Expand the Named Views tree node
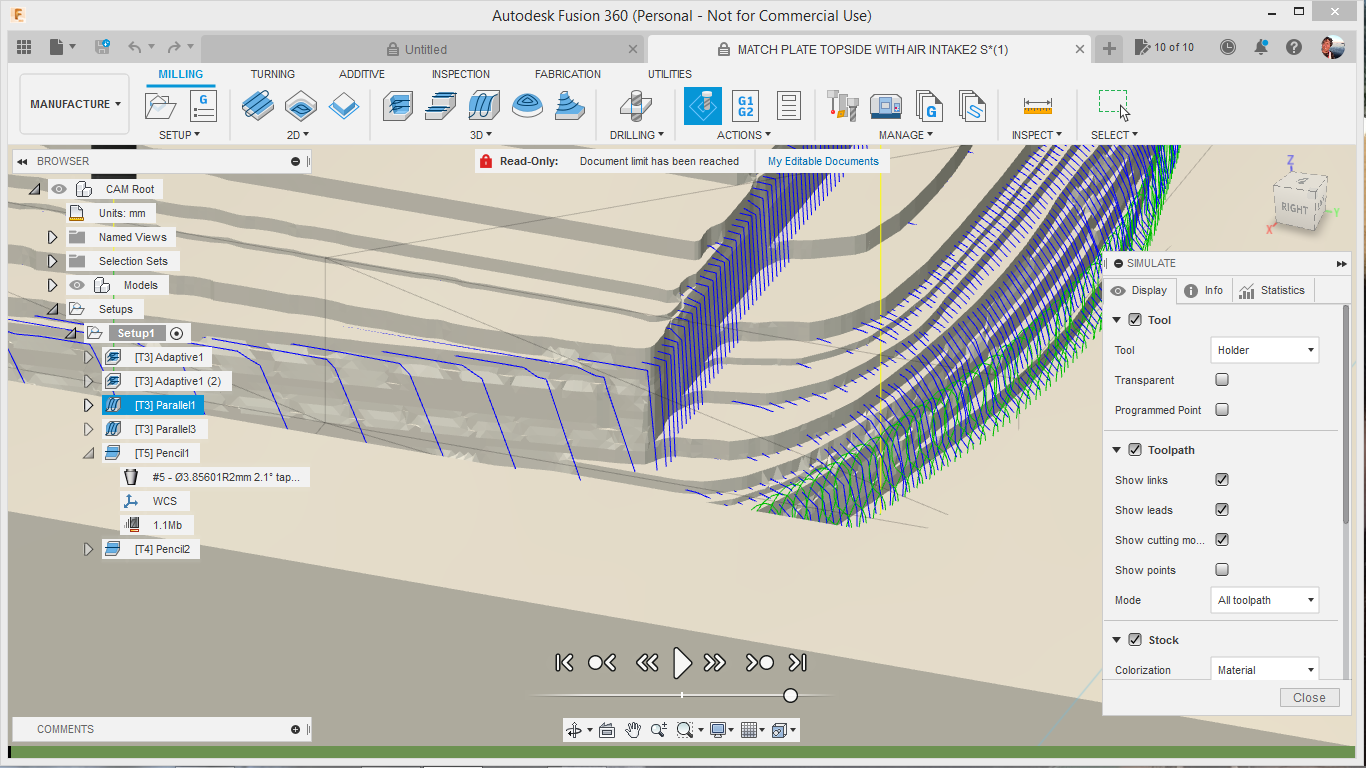 [x=53, y=237]
